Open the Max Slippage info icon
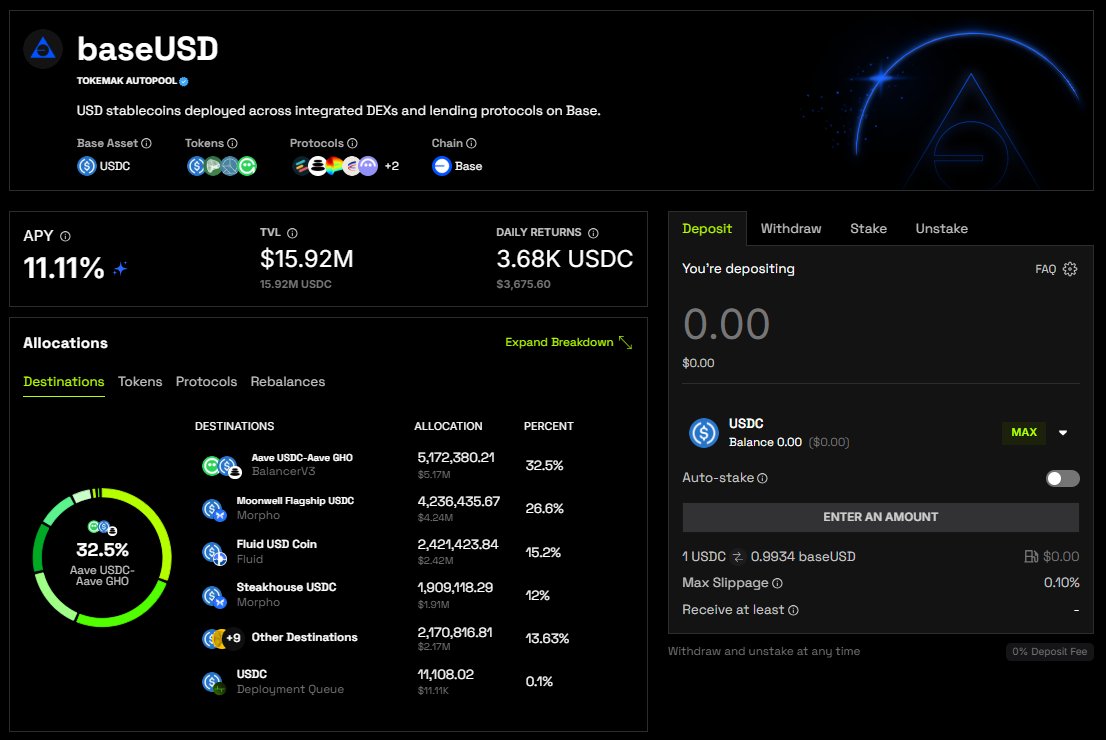The width and height of the screenshot is (1106, 740). pyautogui.click(x=777, y=583)
